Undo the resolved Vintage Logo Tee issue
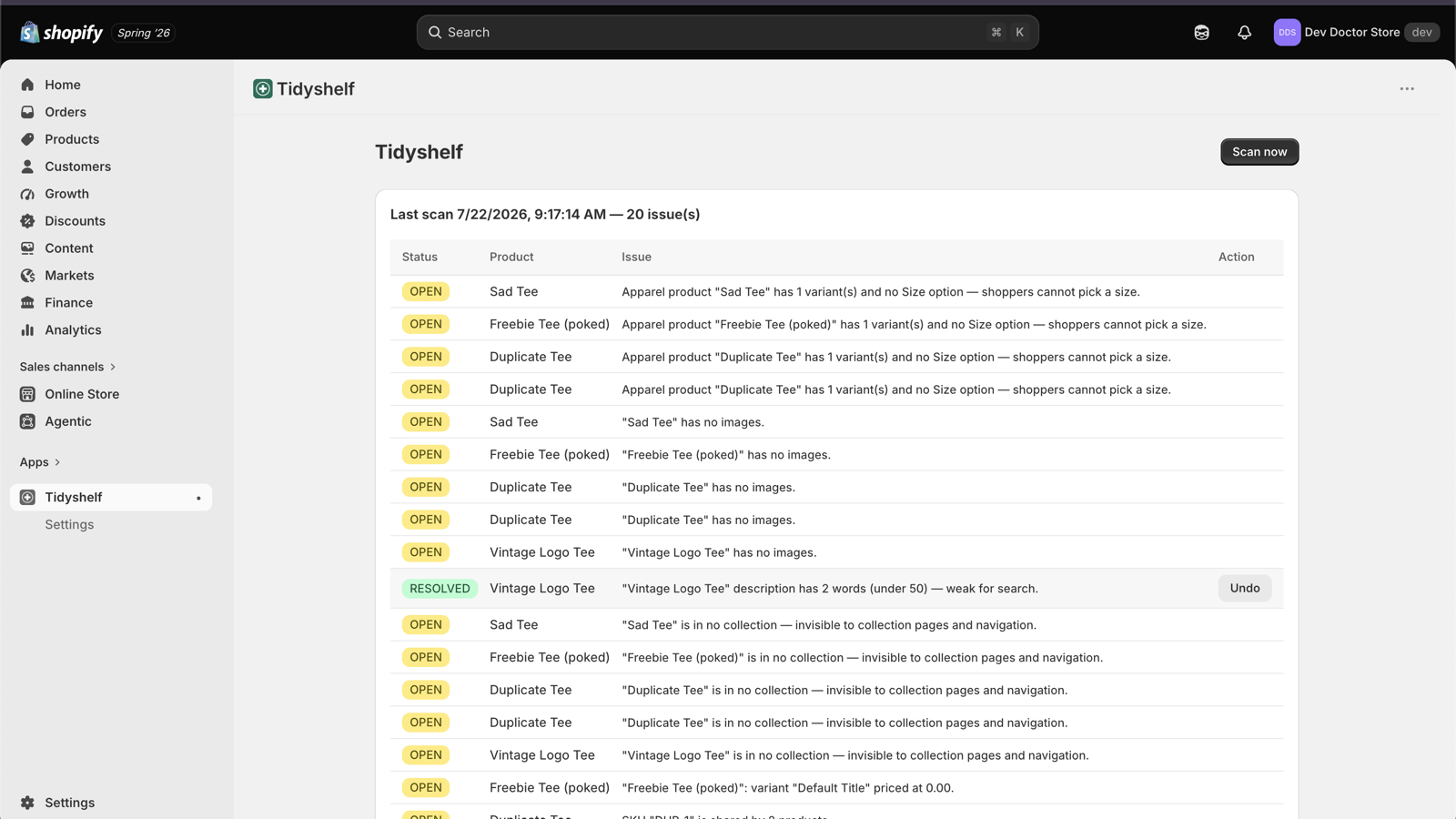Screen dimensions: 1456x819 (1245, 589)
